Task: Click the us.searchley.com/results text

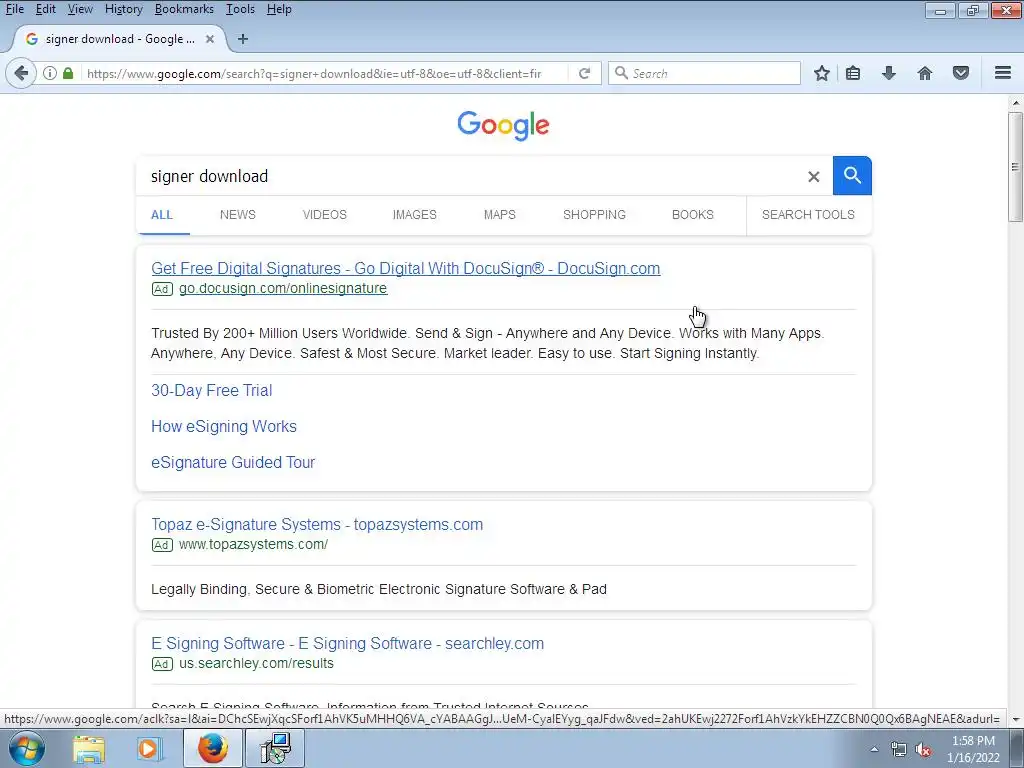Action: 256,663
